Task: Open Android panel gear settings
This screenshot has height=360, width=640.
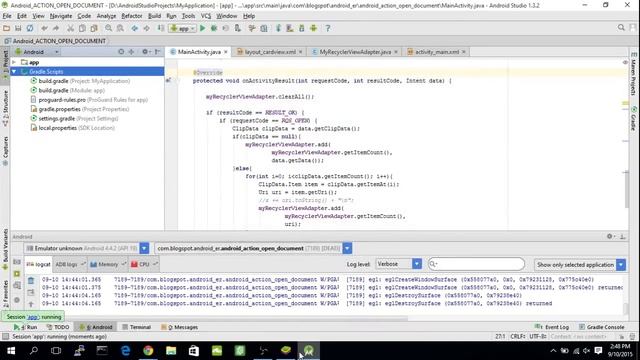Action: 610,236
